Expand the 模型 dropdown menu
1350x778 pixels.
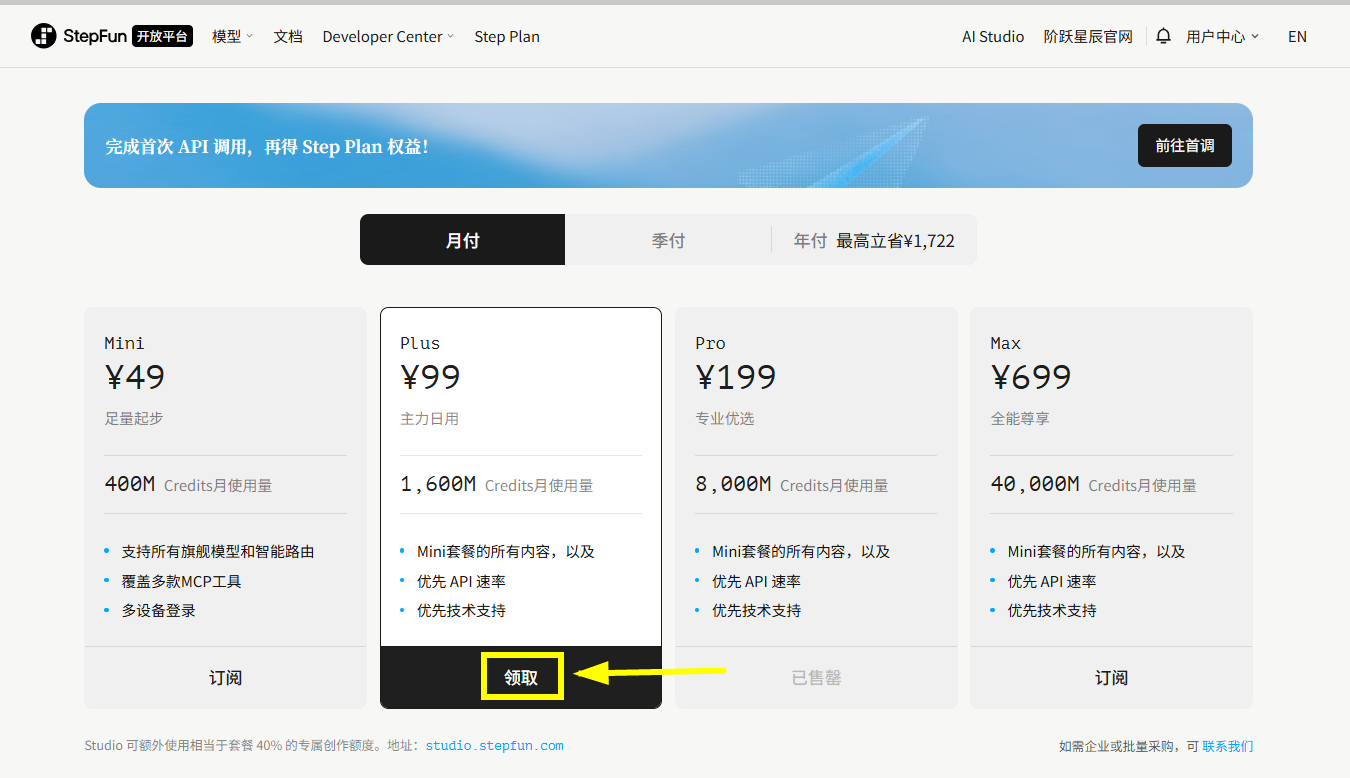(232, 36)
